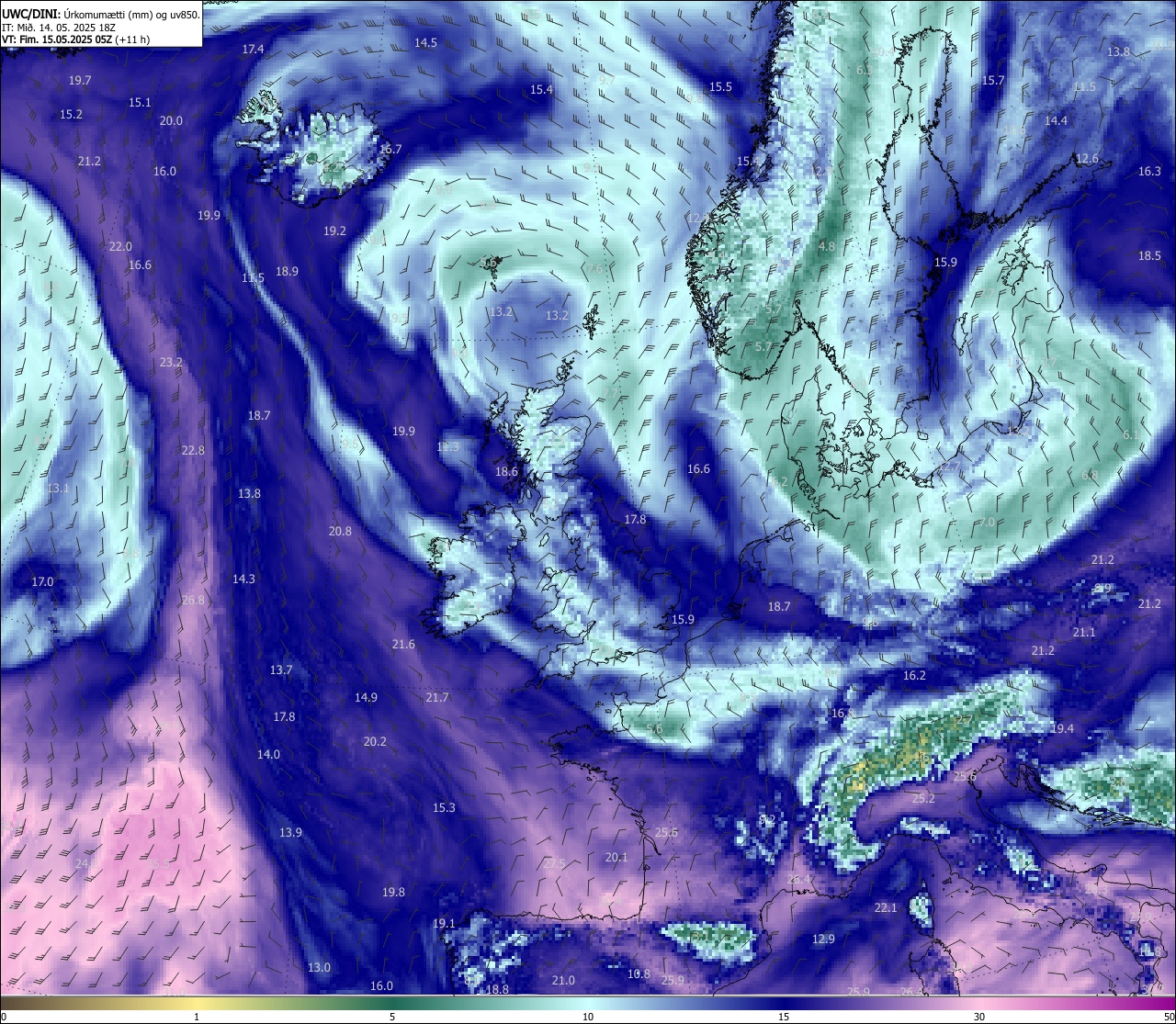
Task: Click the 30 tick on the color scale
Action: point(979,1017)
